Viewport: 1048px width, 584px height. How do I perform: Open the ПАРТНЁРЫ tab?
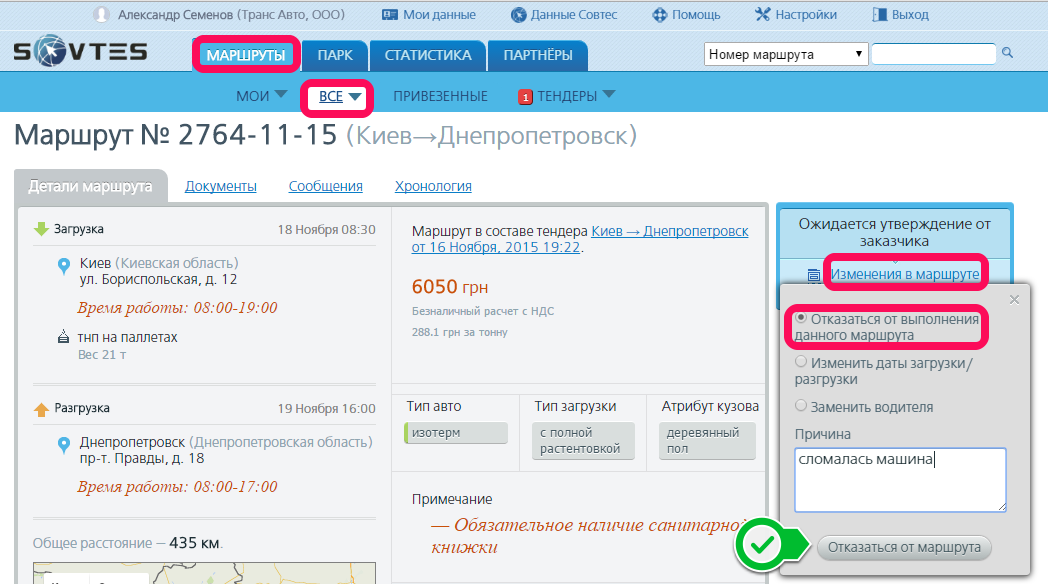point(538,55)
